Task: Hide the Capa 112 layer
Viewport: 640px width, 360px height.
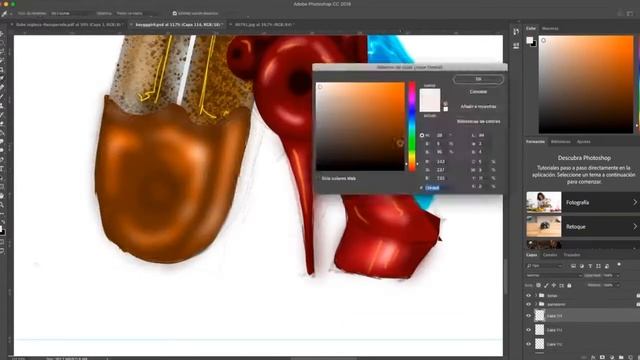Action: [x=529, y=344]
